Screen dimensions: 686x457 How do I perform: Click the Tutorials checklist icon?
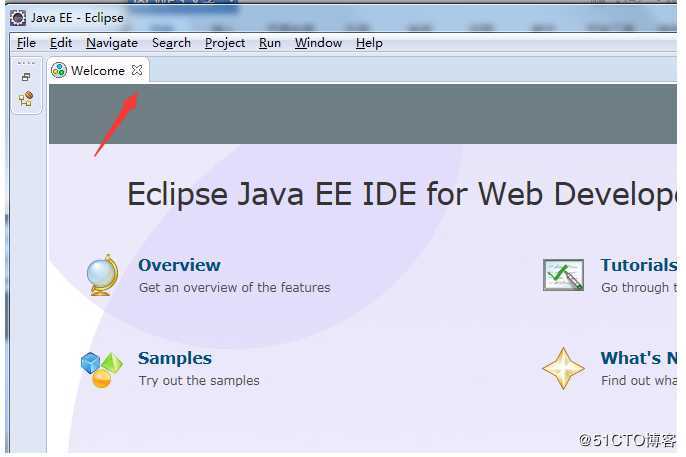click(x=563, y=275)
